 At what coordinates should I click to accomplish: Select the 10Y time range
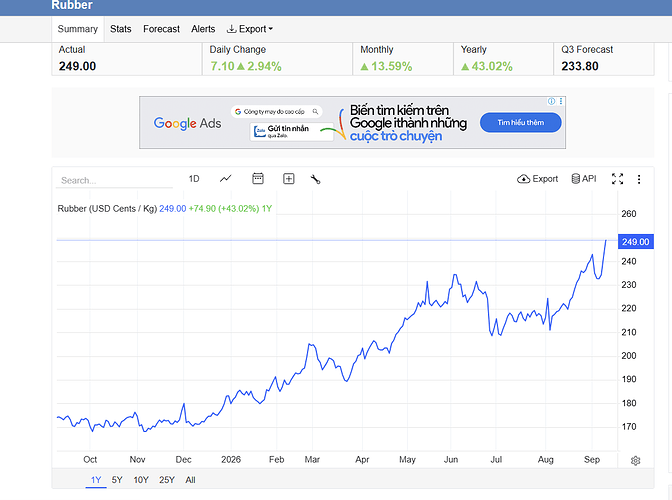coord(141,480)
